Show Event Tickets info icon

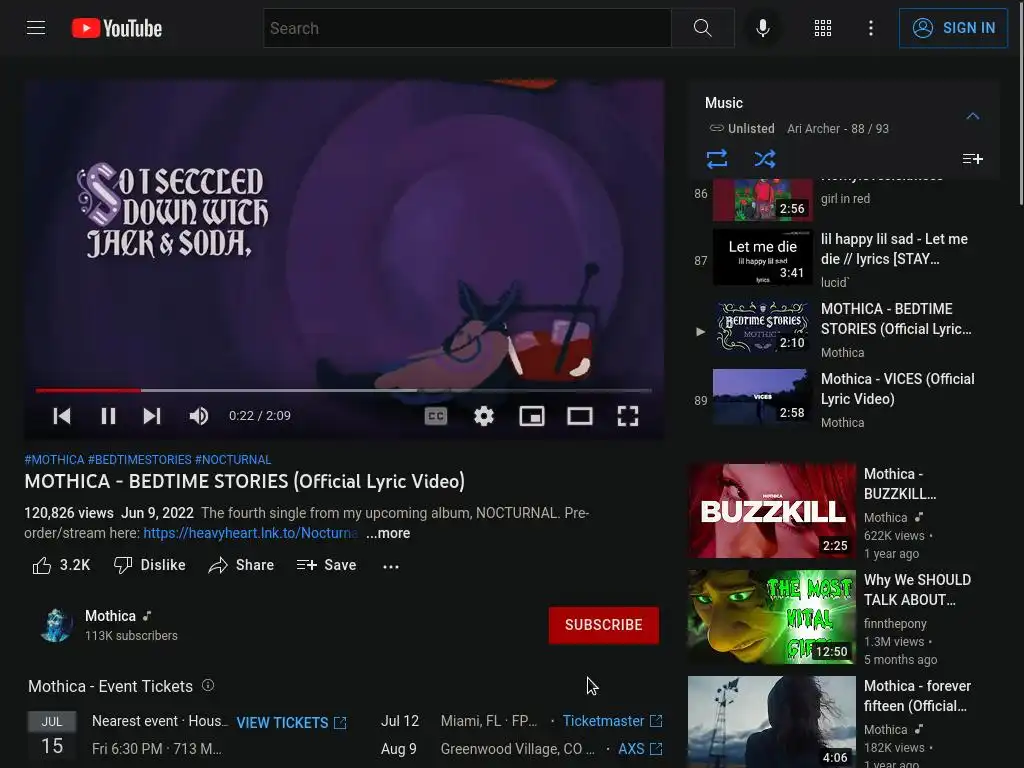[x=208, y=685]
